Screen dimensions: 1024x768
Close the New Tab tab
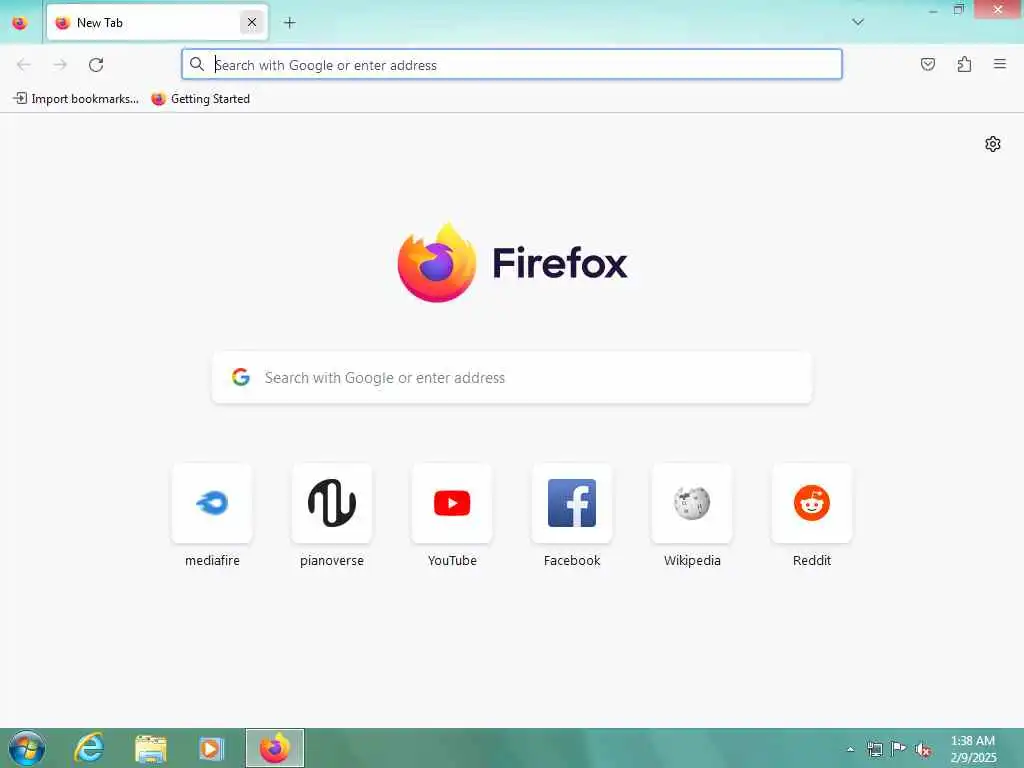pos(251,23)
